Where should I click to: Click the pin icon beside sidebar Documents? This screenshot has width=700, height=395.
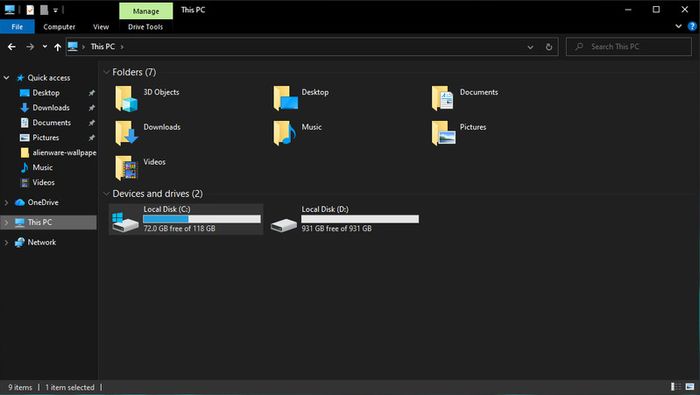click(92, 122)
